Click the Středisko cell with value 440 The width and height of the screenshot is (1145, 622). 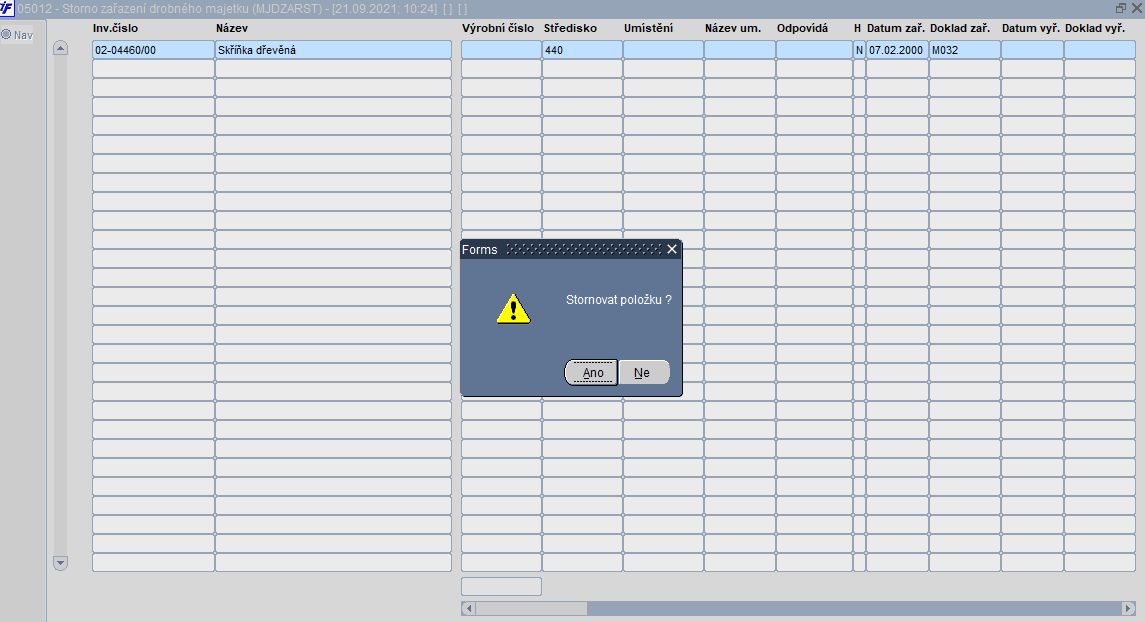click(582, 50)
